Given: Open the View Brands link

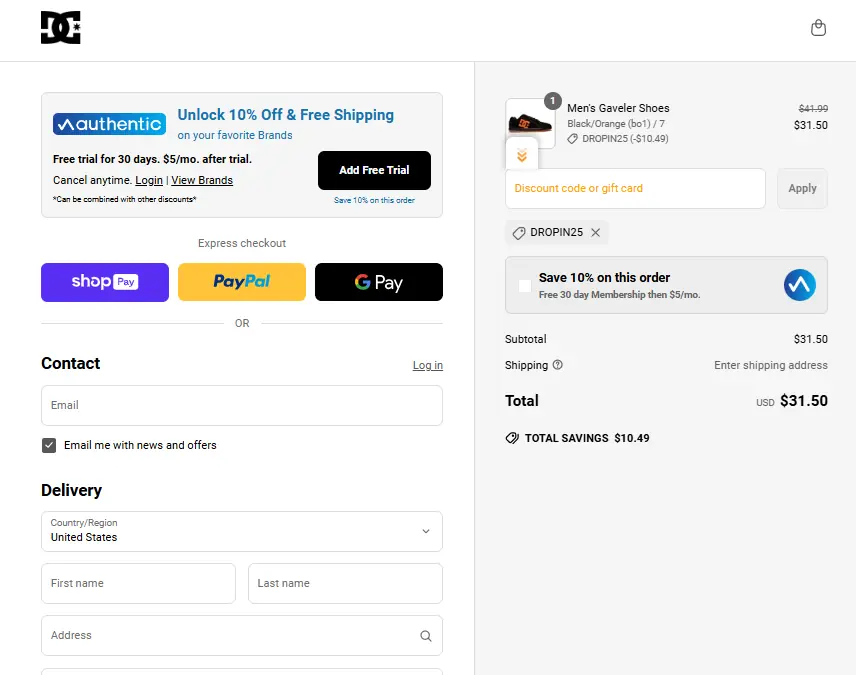Looking at the screenshot, I should coord(202,181).
